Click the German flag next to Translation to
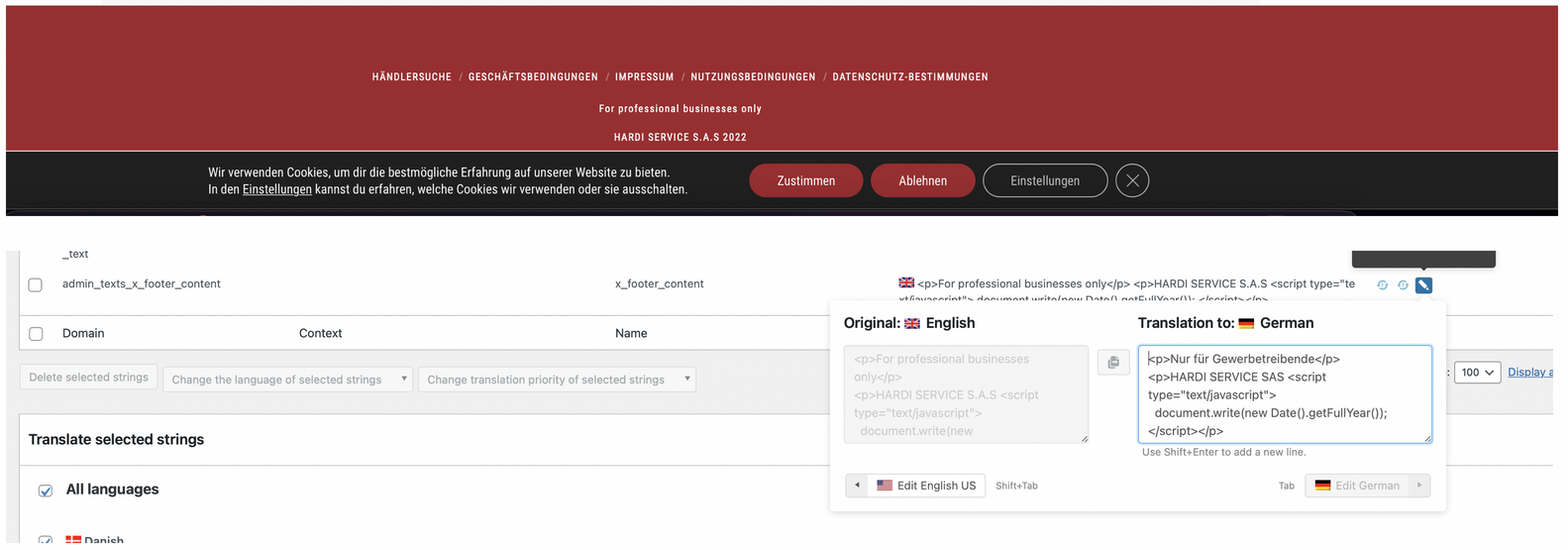This screenshot has width=1568, height=550. pyautogui.click(x=1246, y=323)
